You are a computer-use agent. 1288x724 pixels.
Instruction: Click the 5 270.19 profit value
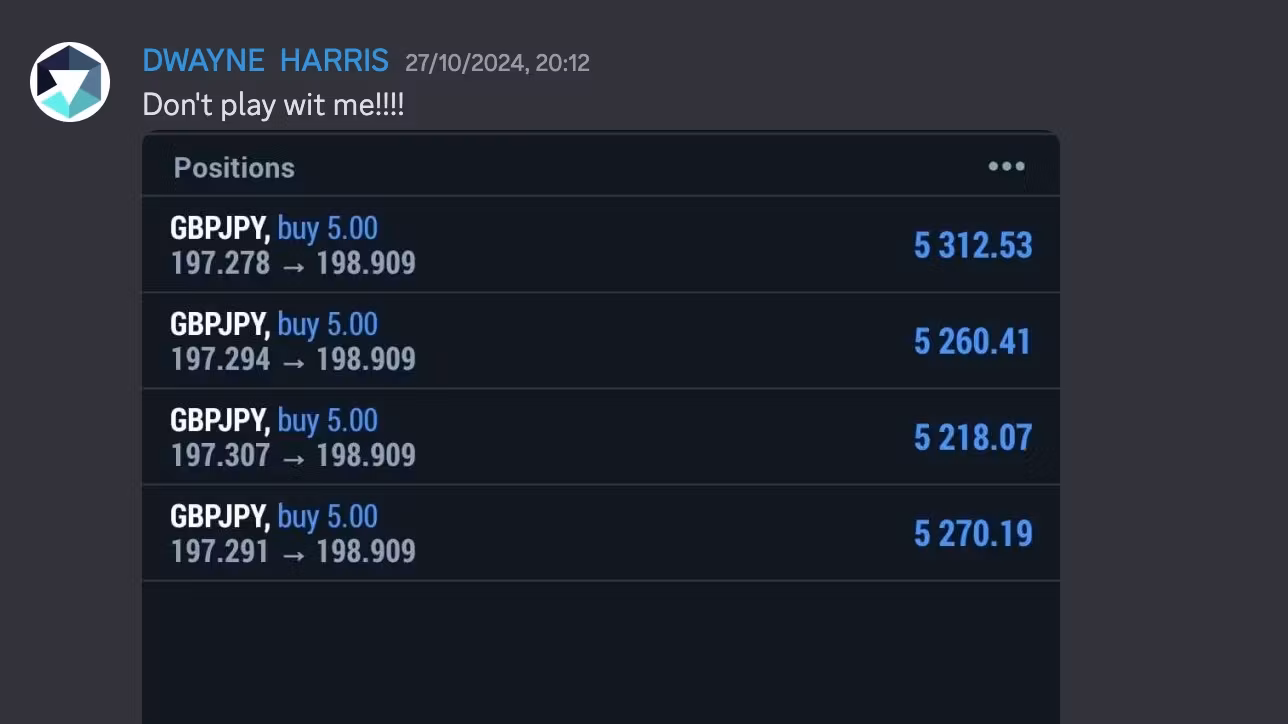tap(972, 533)
